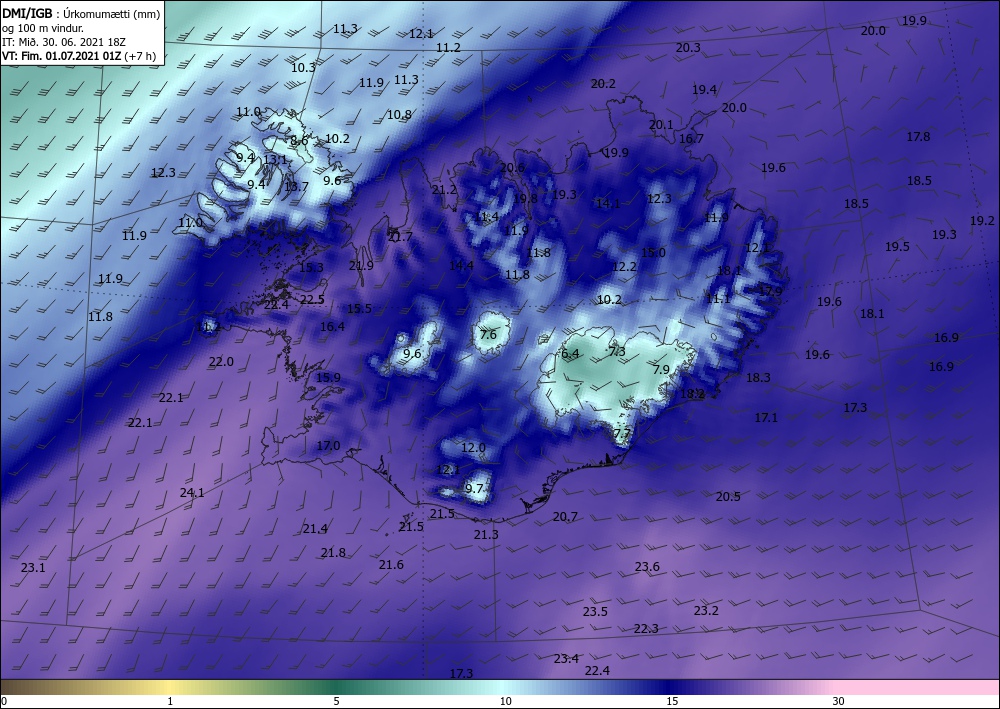Click the 19.4 map value
This screenshot has height=709, width=1000.
[x=704, y=90]
